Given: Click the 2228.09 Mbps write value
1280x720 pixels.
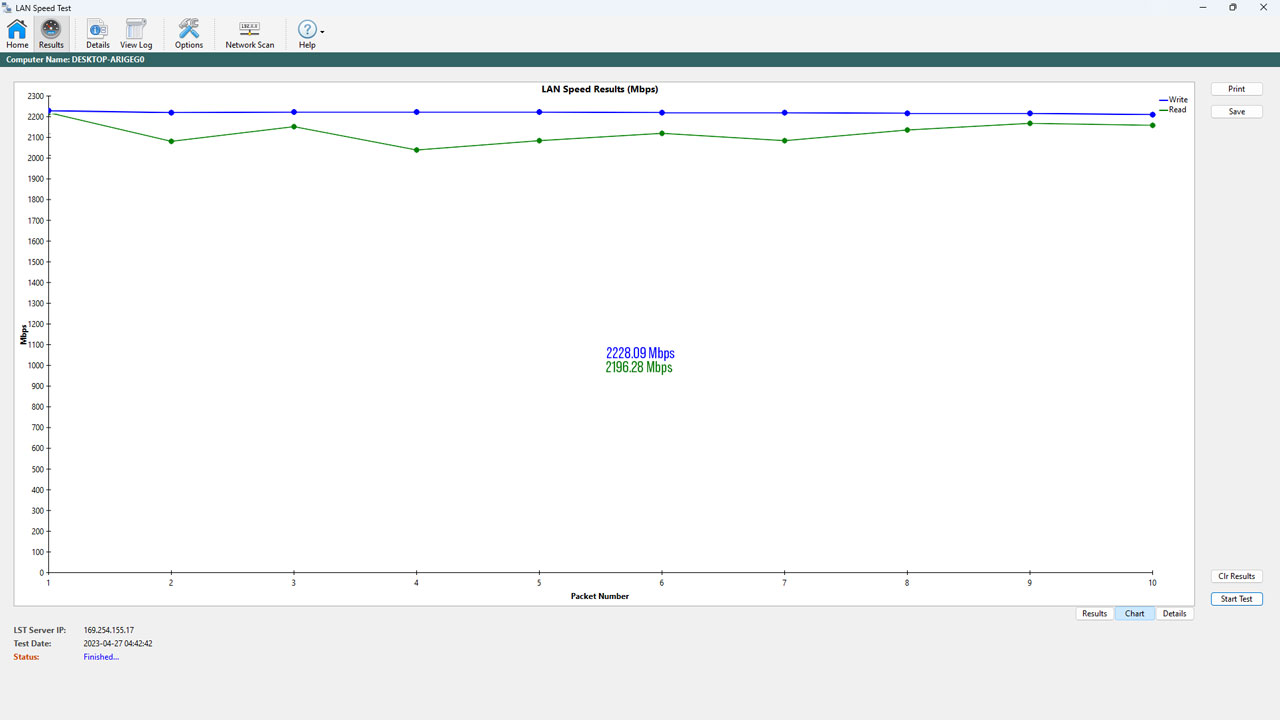Looking at the screenshot, I should coord(640,353).
